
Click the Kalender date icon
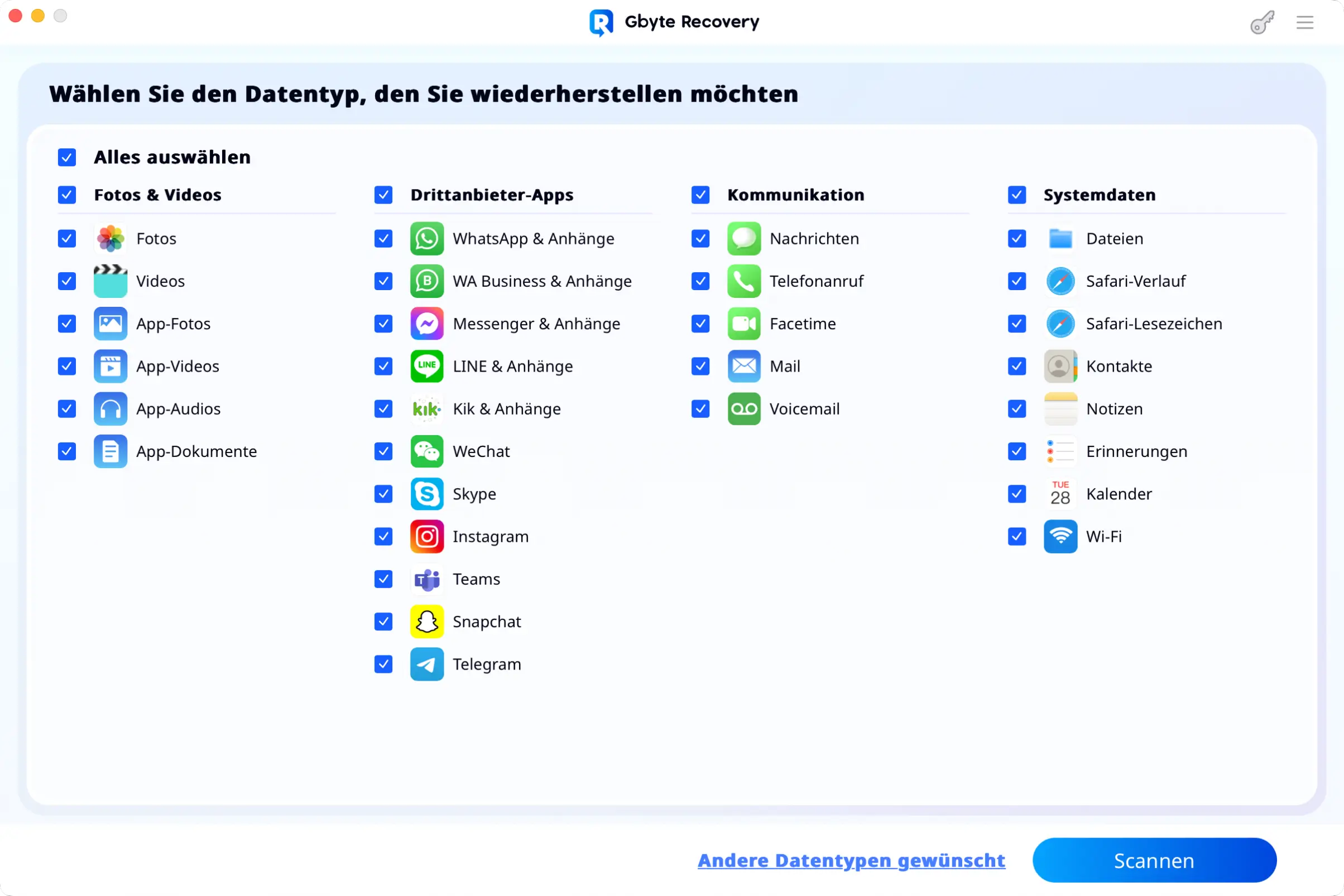click(1060, 494)
